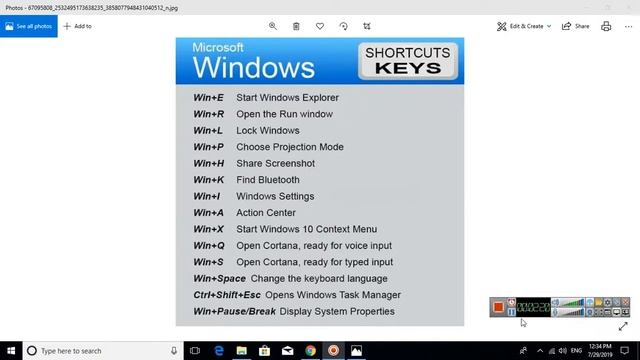The height and width of the screenshot is (360, 640).
Task: Click the recorder elapsed time display
Action: point(533,307)
